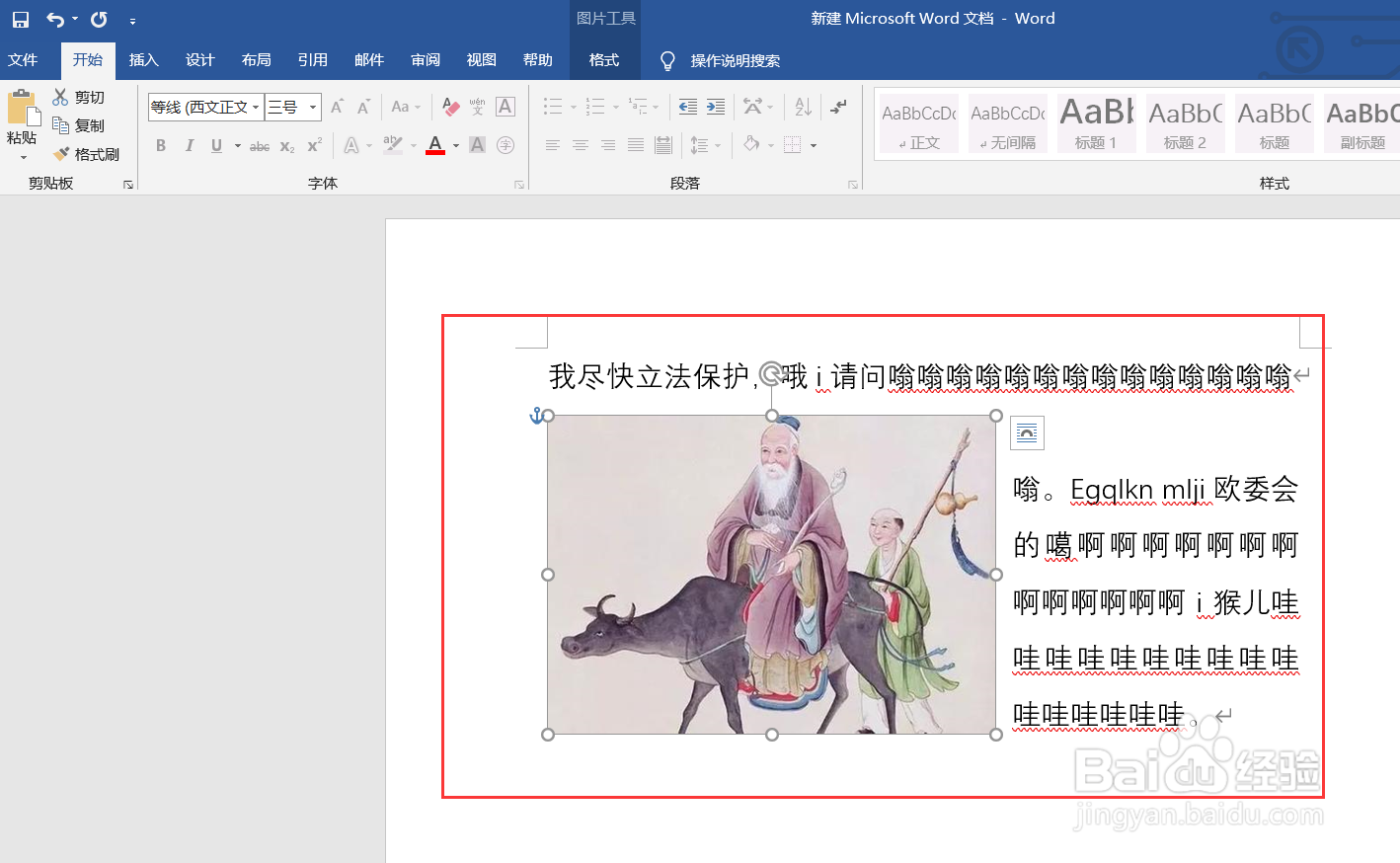Screen dimensions: 1400x863
Task: Click 复制 to copy the selection
Action: [79, 125]
